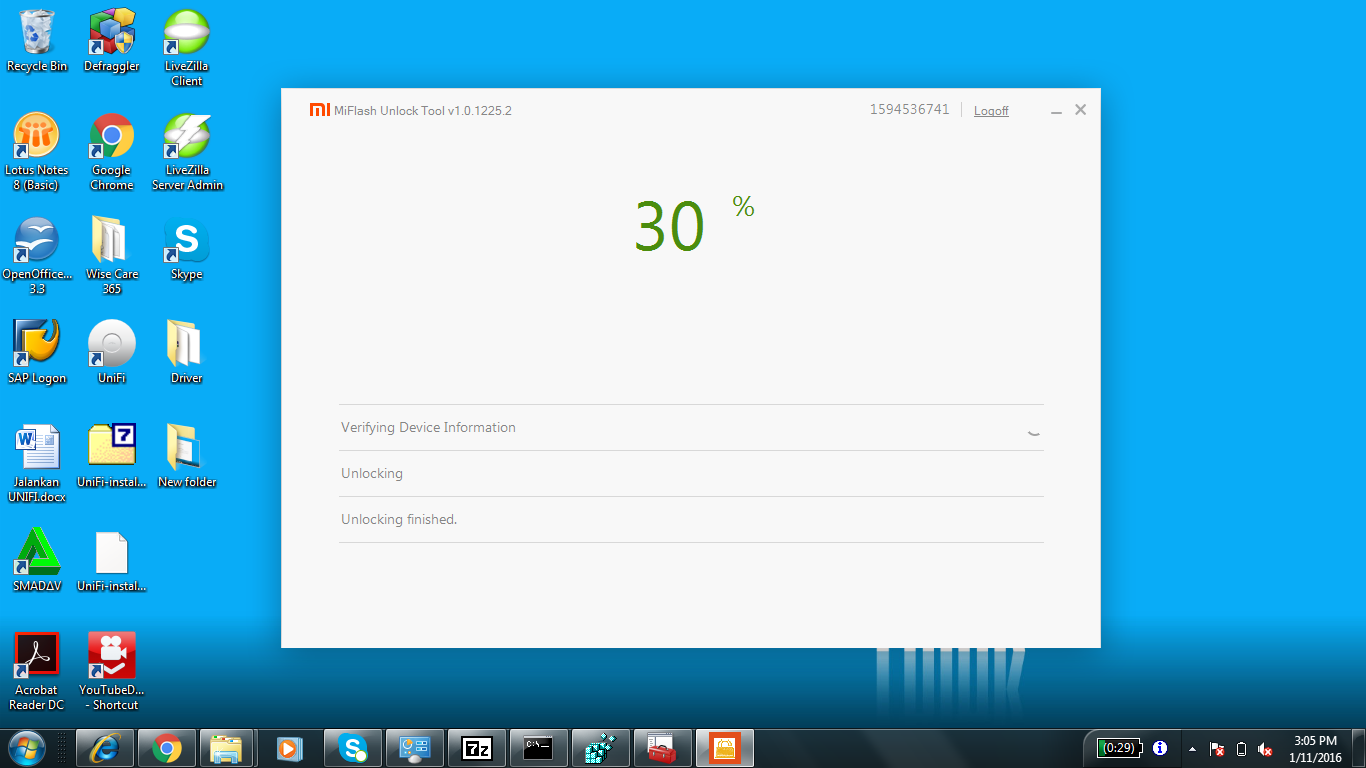Image resolution: width=1366 pixels, height=768 pixels.
Task: Open the LiveZilla Client shortcut
Action: 187,48
